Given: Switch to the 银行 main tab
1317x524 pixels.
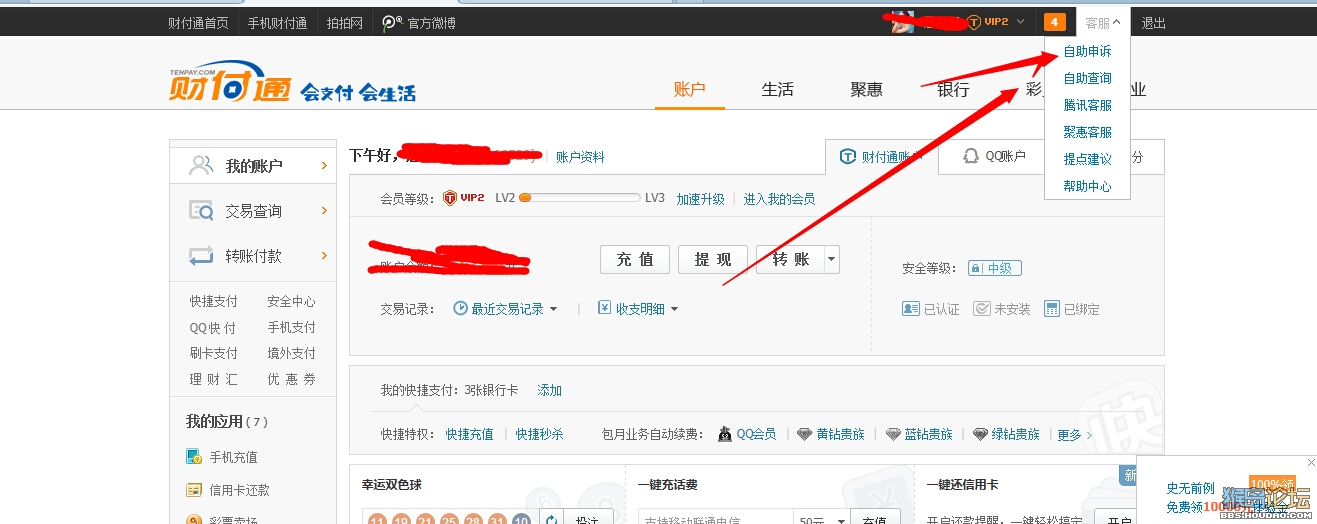Looking at the screenshot, I should (x=953, y=89).
